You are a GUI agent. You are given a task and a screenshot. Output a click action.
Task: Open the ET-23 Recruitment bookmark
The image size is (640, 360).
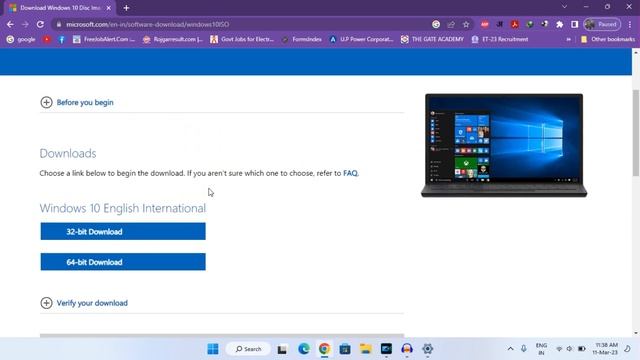click(x=500, y=39)
